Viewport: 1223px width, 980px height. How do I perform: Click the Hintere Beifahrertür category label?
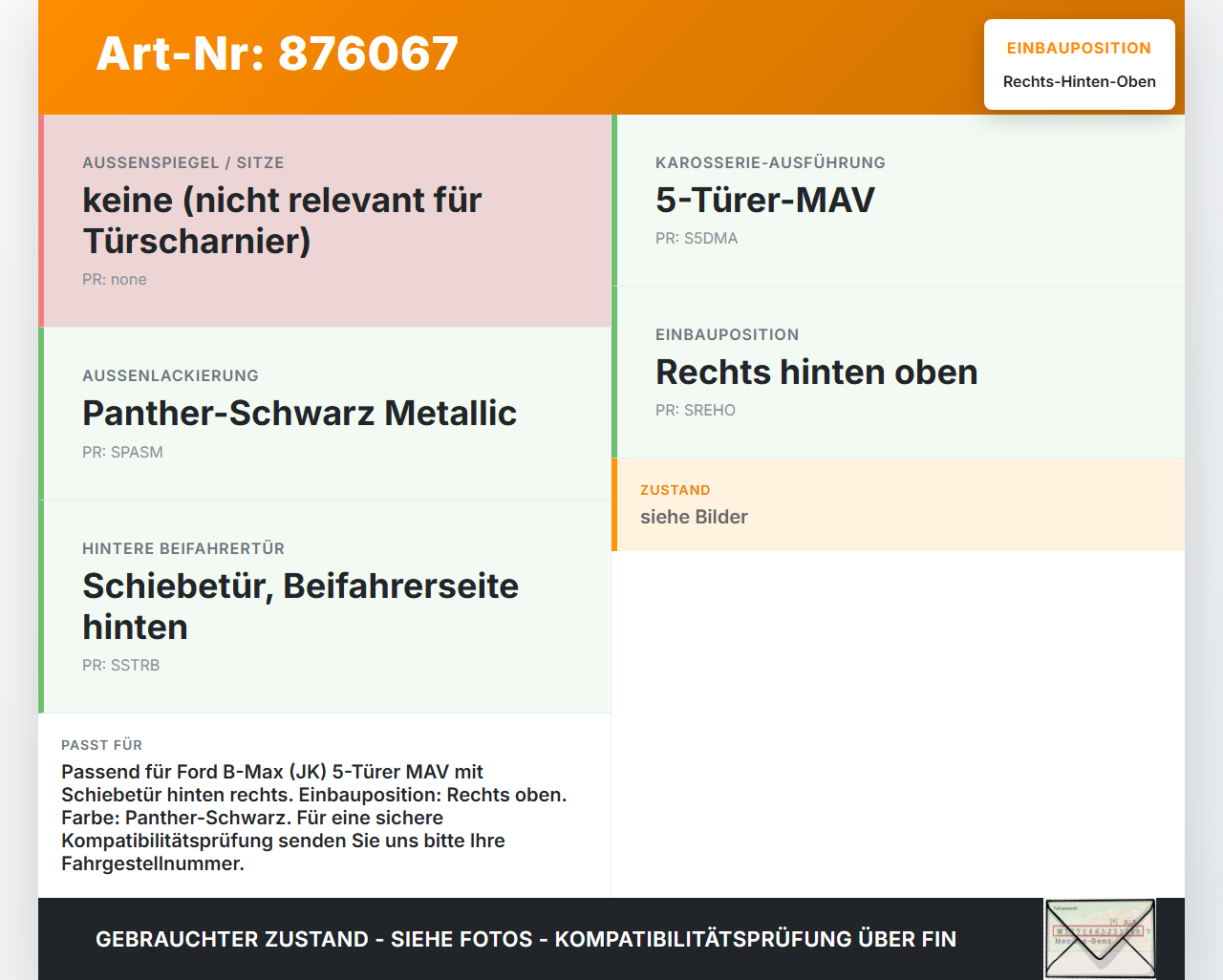click(x=183, y=548)
